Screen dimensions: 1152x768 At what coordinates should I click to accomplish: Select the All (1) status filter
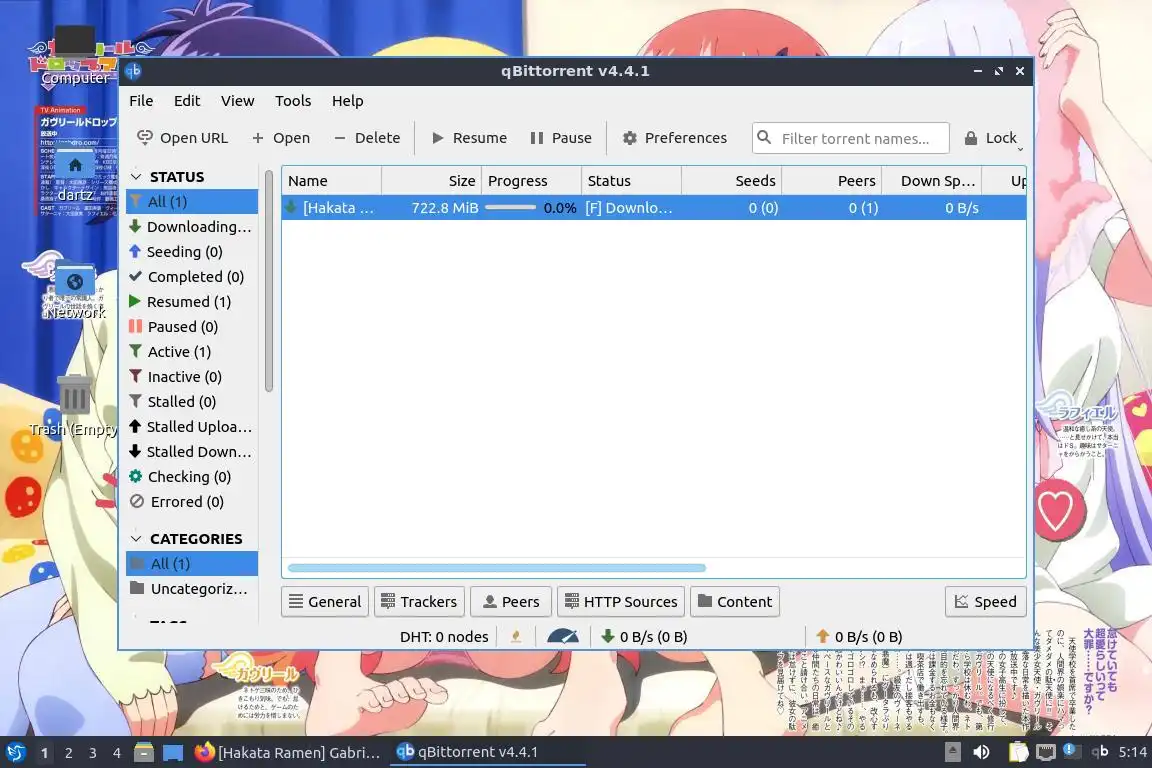(x=192, y=201)
